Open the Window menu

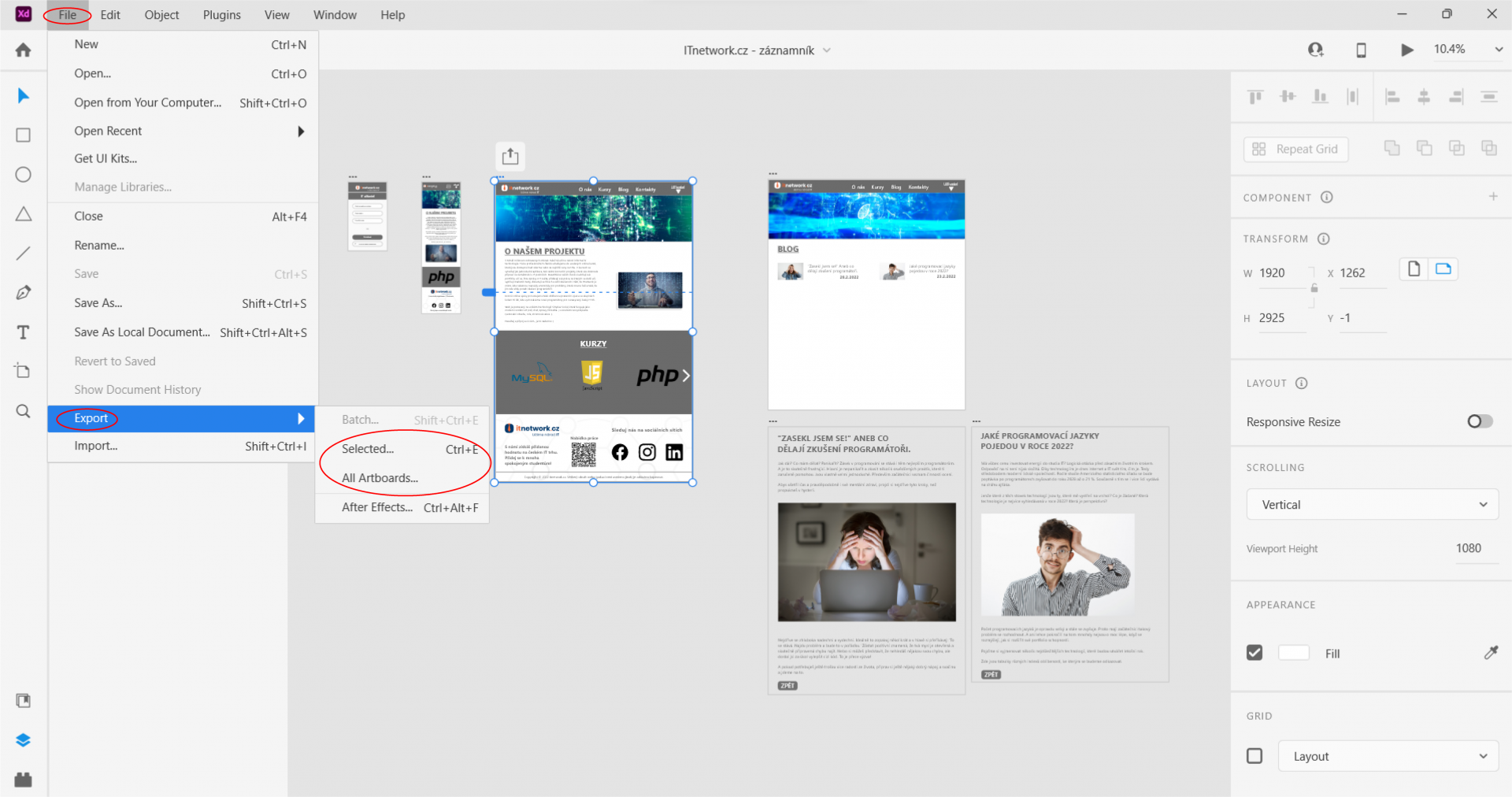coord(334,14)
